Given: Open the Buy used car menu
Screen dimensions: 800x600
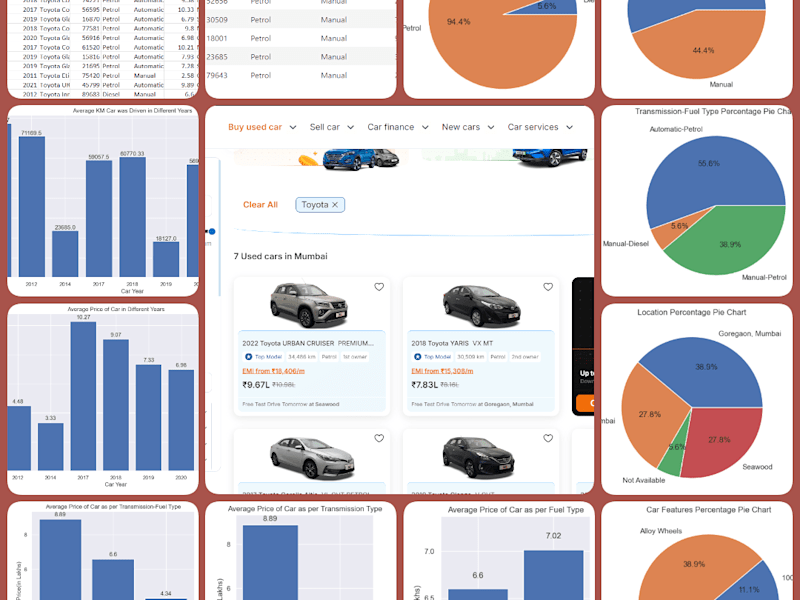Looking at the screenshot, I should (255, 127).
